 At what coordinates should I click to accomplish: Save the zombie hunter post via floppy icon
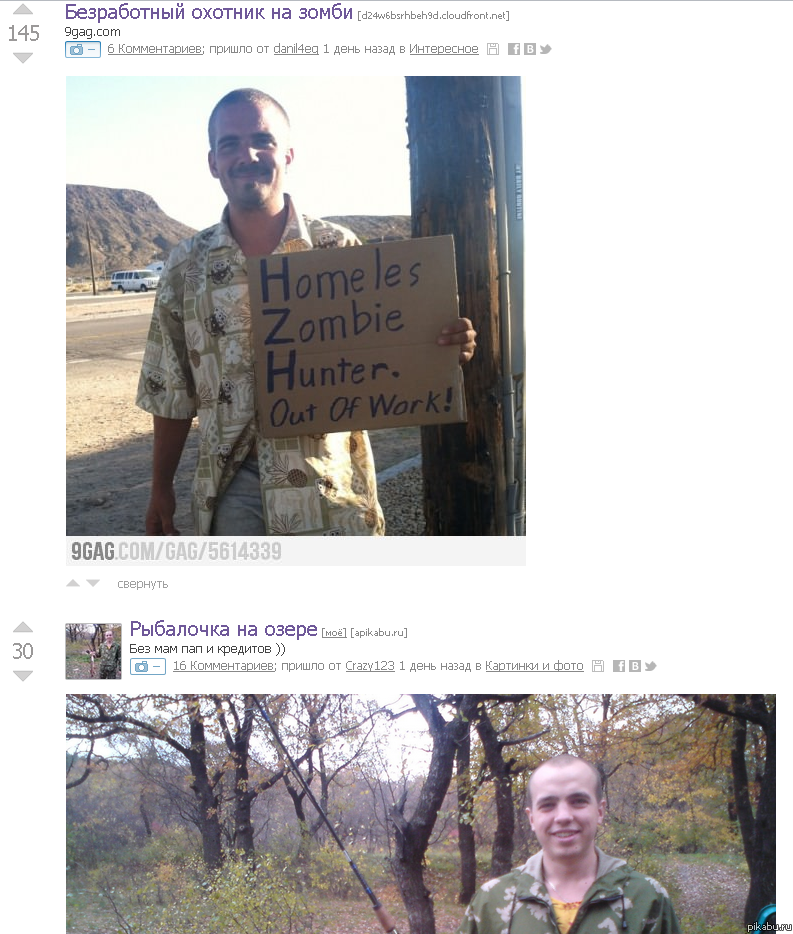493,49
